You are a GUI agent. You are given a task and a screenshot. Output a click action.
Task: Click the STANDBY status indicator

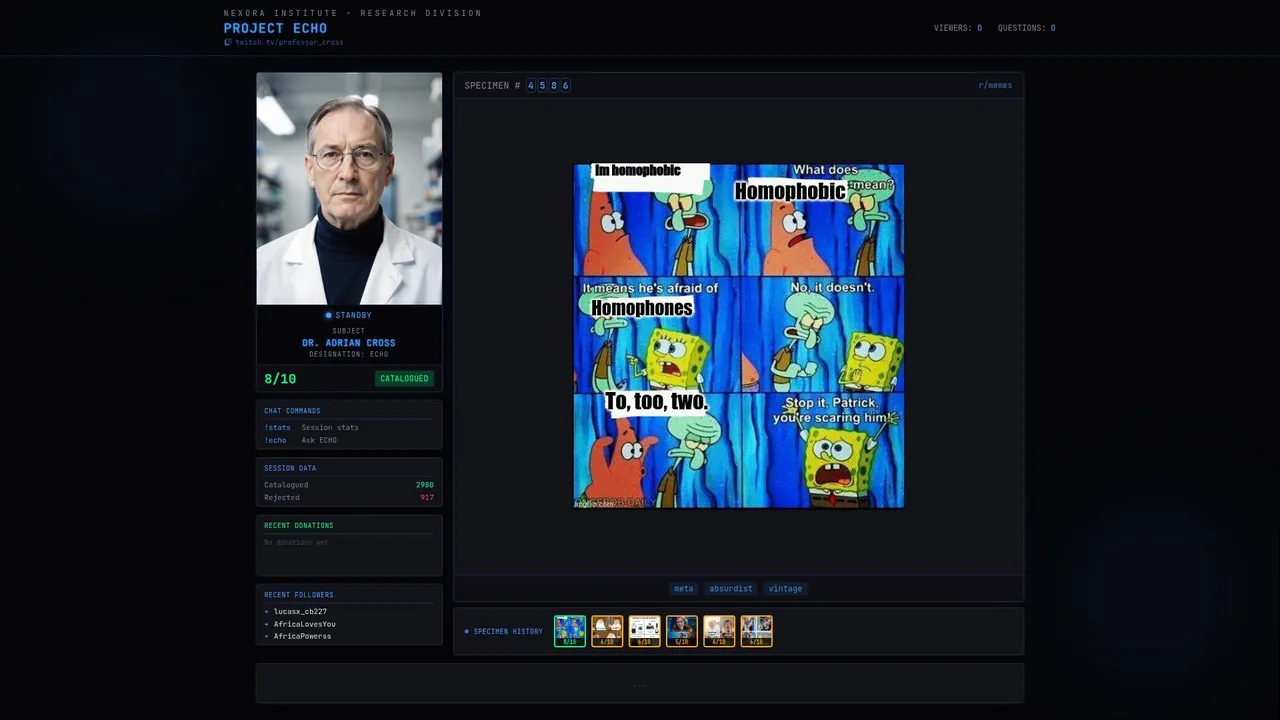[348, 315]
